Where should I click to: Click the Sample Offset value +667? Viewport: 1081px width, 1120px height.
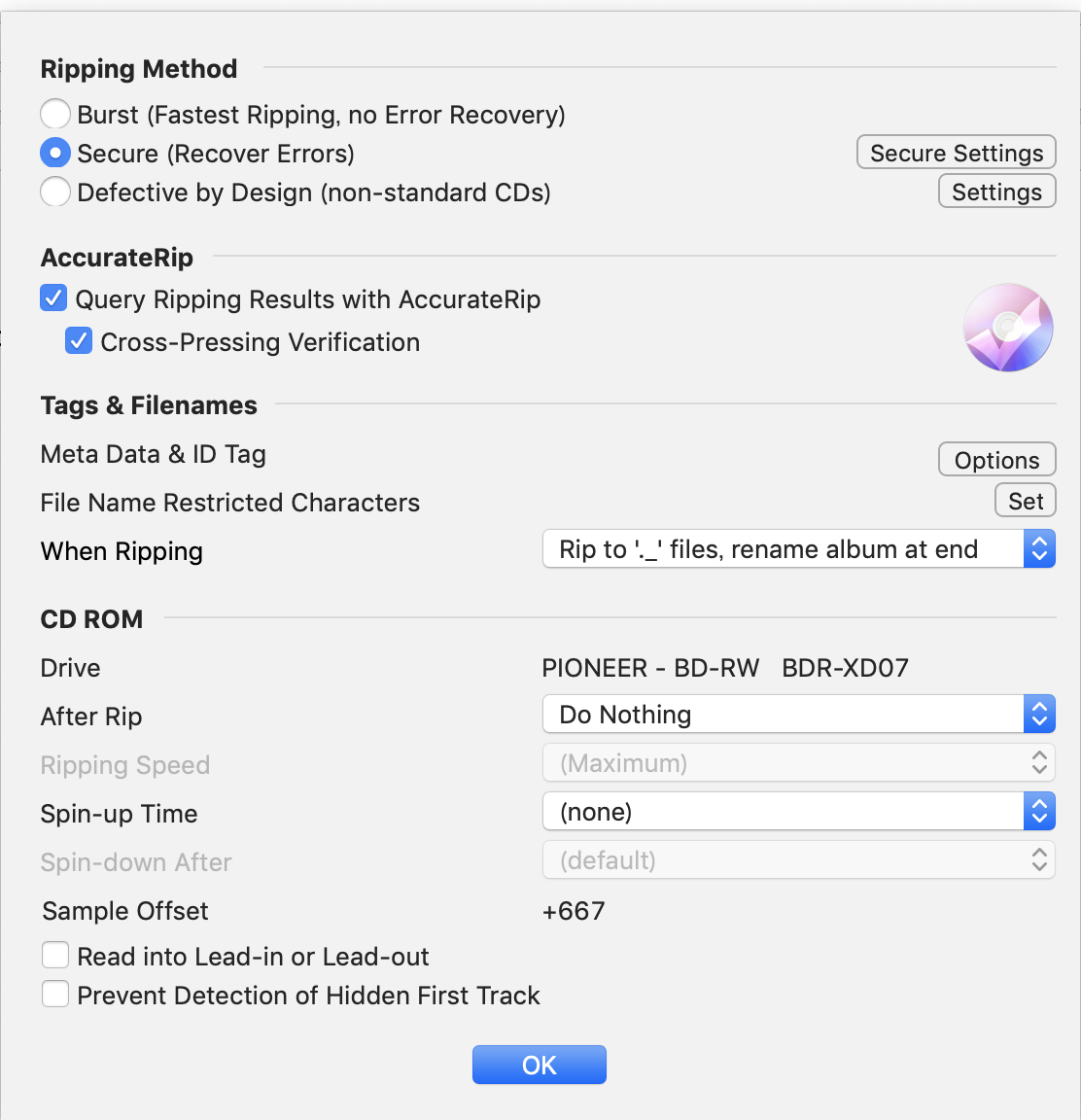coord(574,911)
